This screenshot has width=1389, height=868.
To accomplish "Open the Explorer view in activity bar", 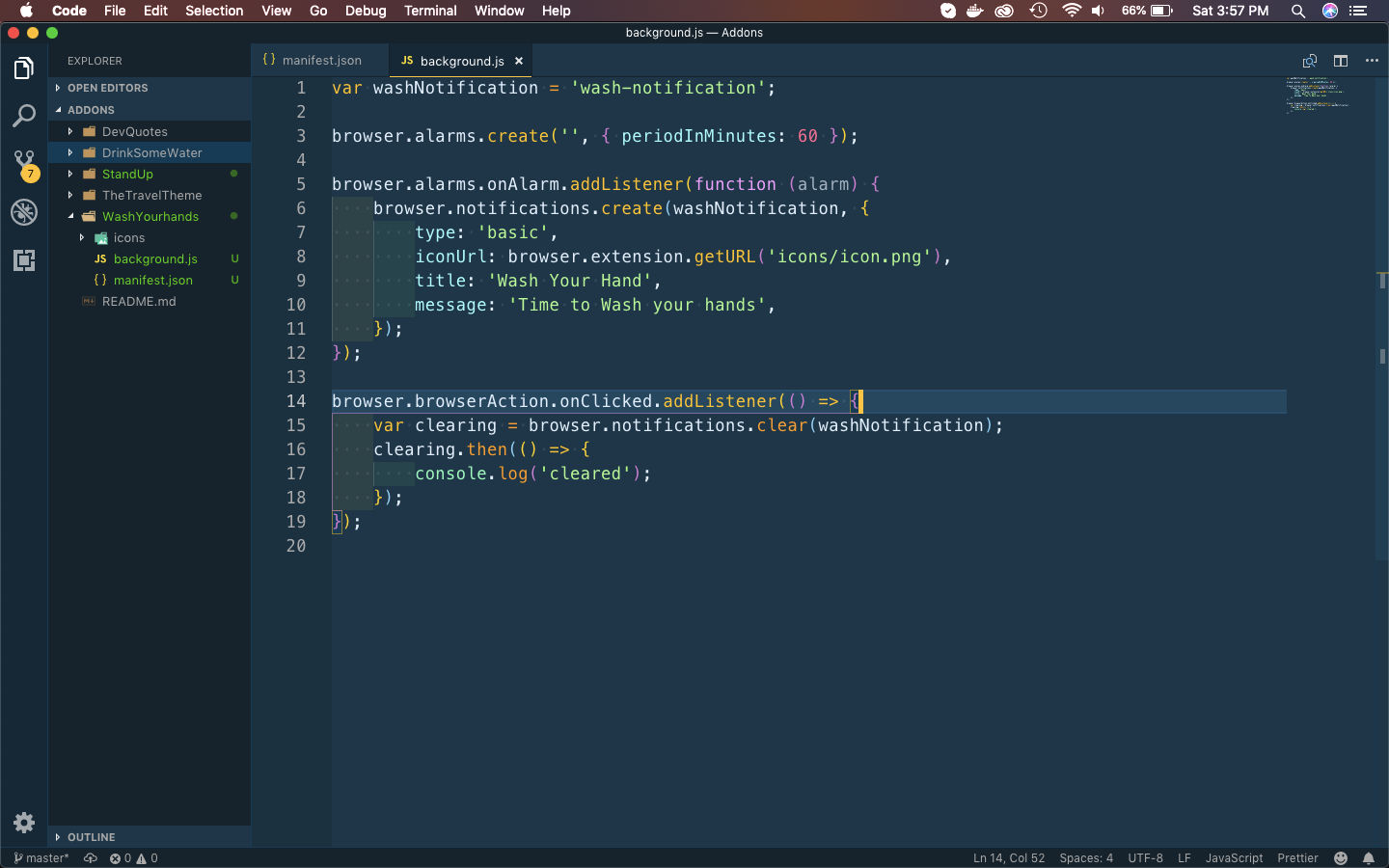I will 24,68.
